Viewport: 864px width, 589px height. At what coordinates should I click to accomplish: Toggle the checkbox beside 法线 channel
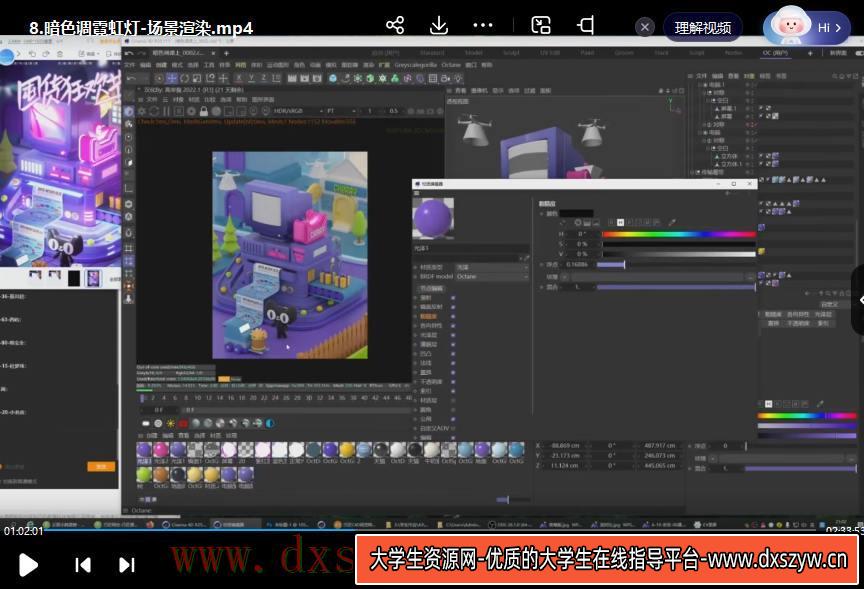[453, 363]
